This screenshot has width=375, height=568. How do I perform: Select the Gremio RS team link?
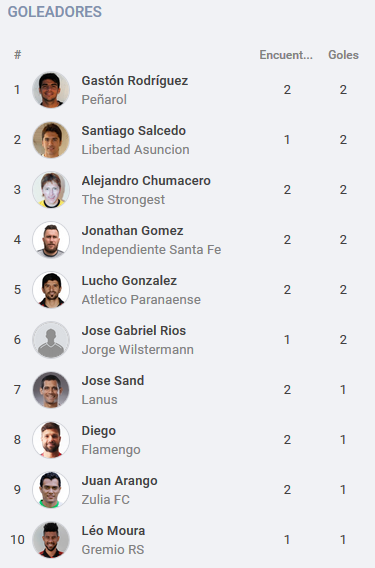click(113, 550)
